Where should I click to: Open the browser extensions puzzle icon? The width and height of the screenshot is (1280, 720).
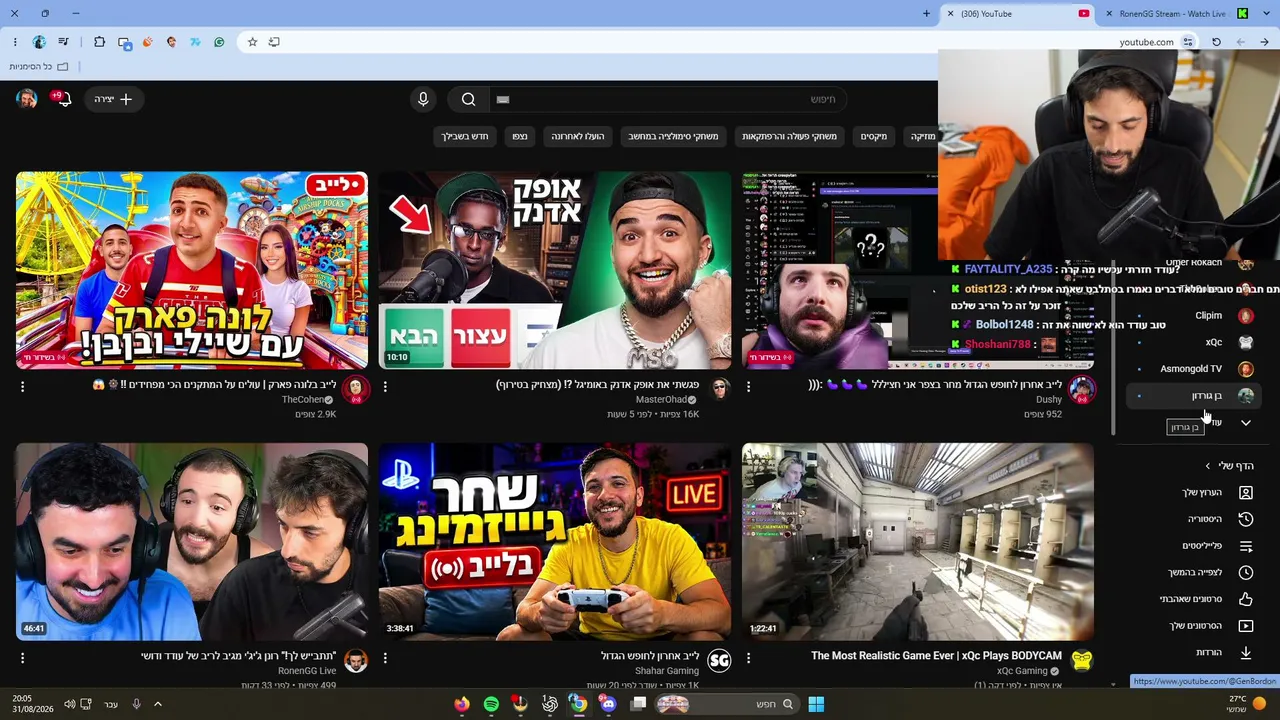pos(99,42)
